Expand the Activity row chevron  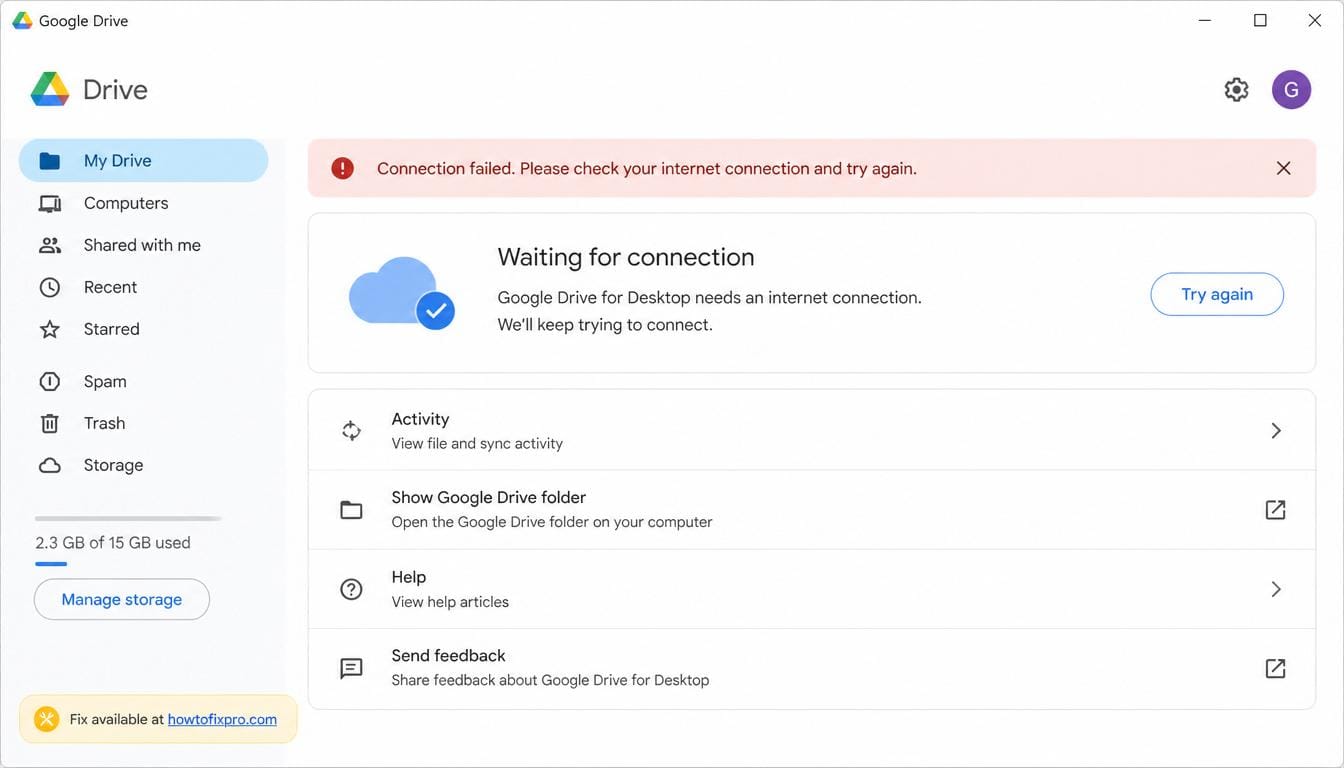click(1276, 431)
